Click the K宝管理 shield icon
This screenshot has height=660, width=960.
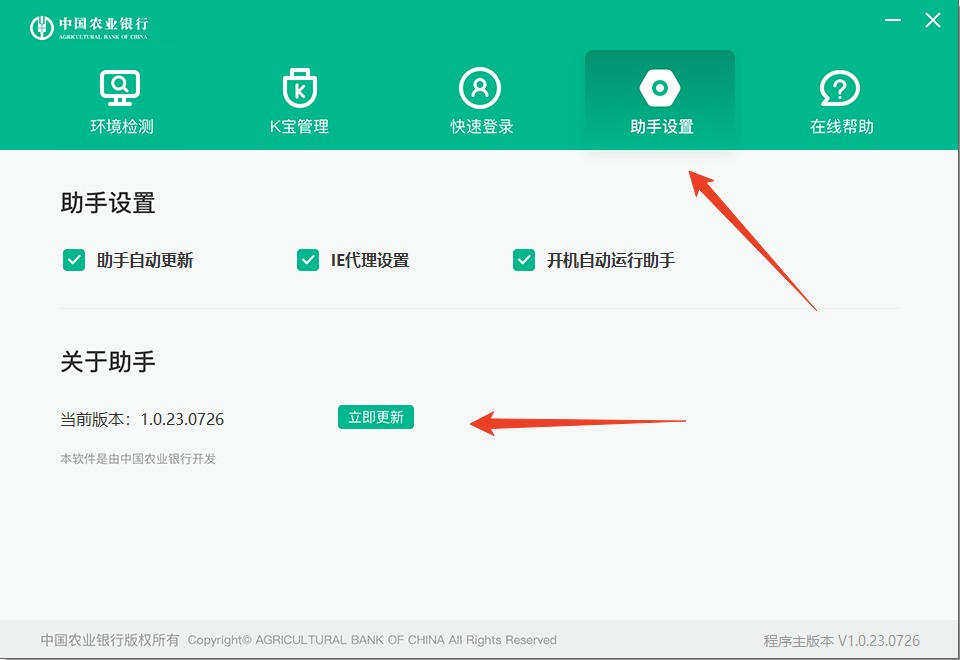click(299, 88)
